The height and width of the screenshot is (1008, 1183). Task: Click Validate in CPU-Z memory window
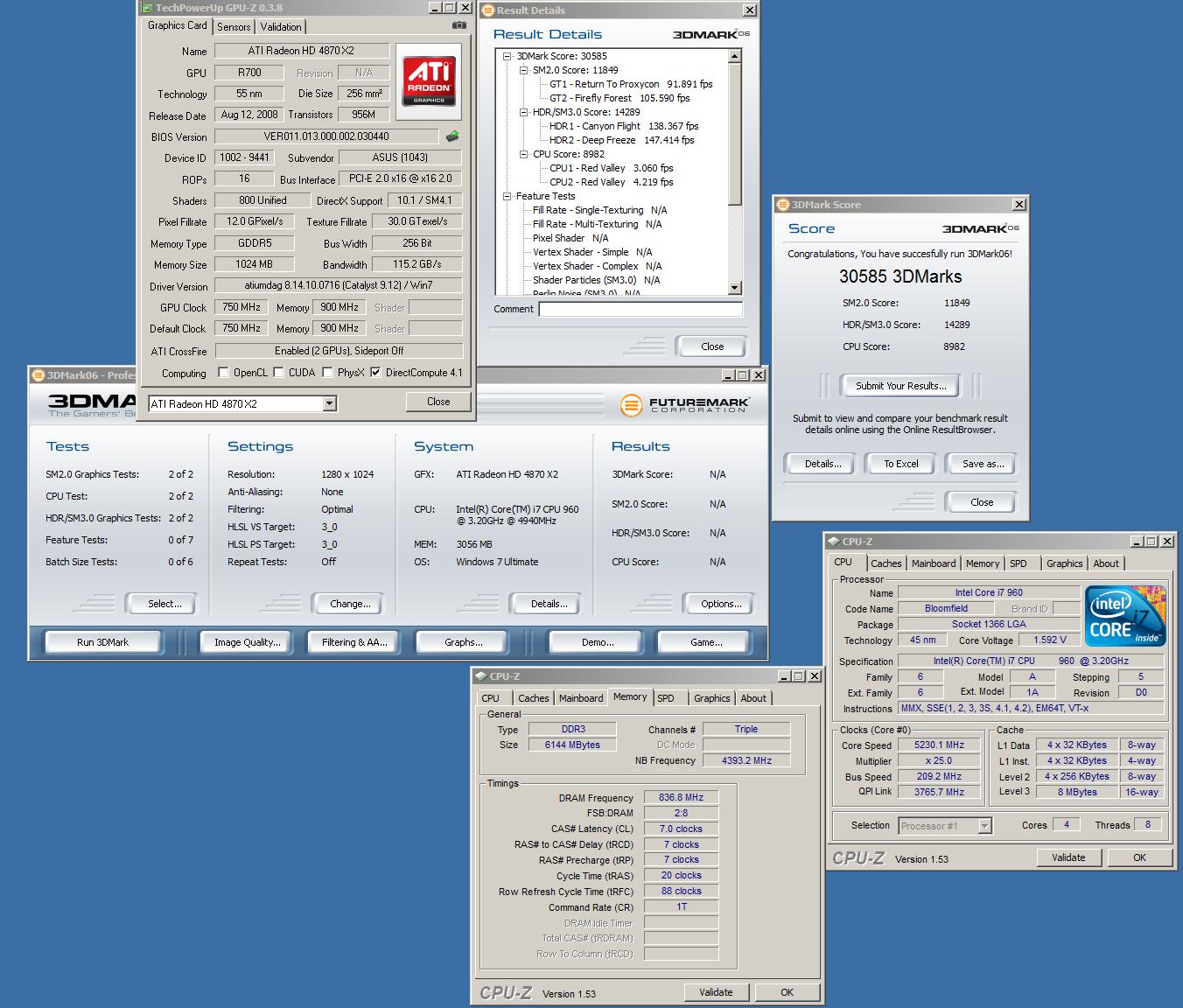[x=716, y=992]
